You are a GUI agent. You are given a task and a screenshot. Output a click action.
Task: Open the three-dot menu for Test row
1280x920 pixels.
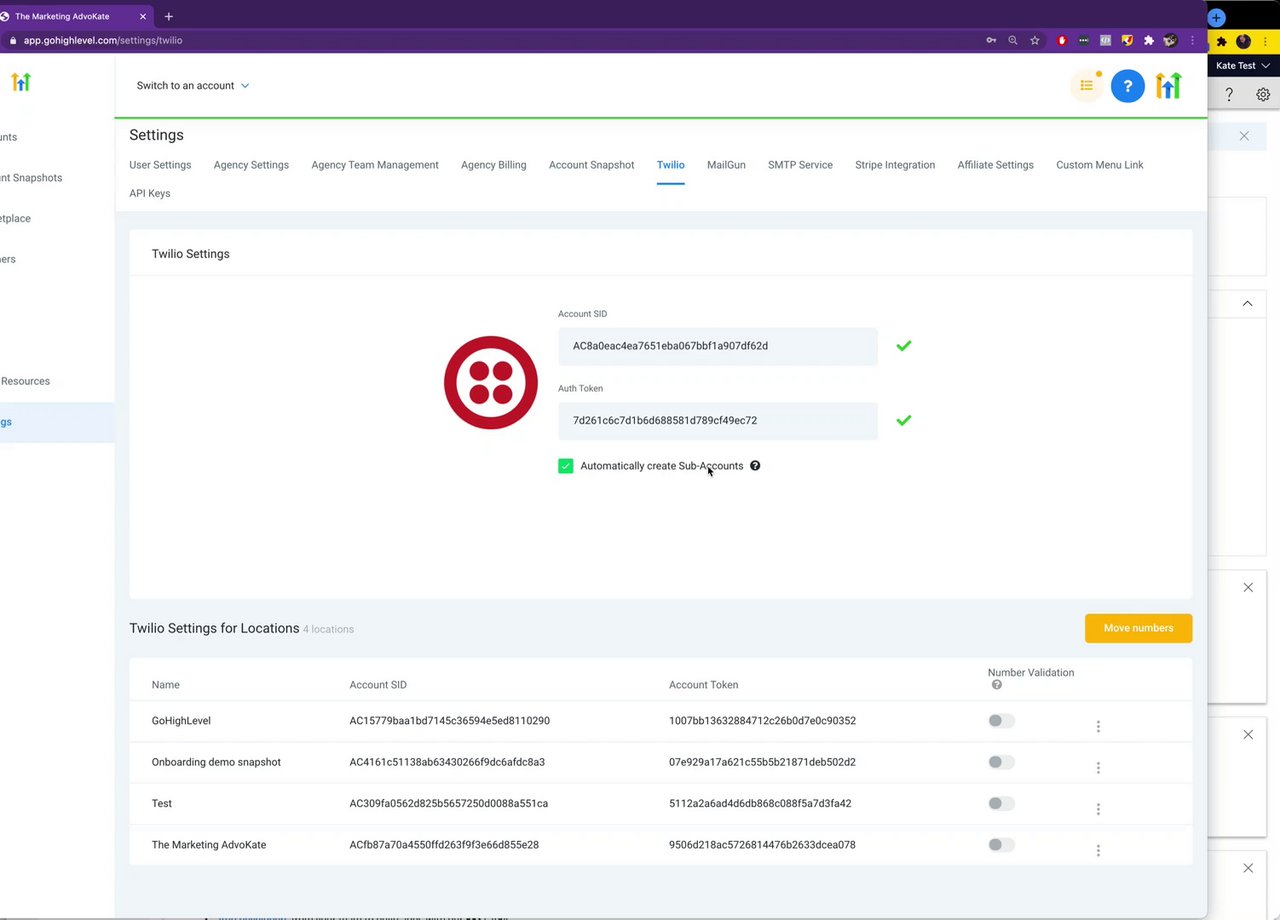1098,809
